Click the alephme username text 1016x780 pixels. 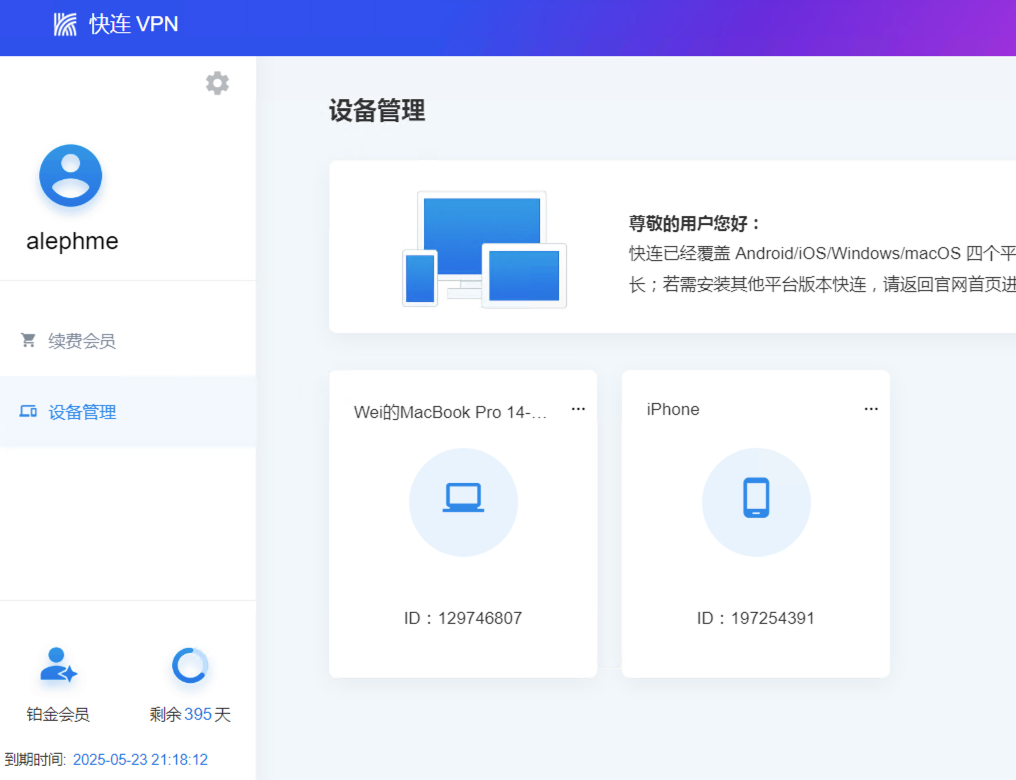(72, 241)
